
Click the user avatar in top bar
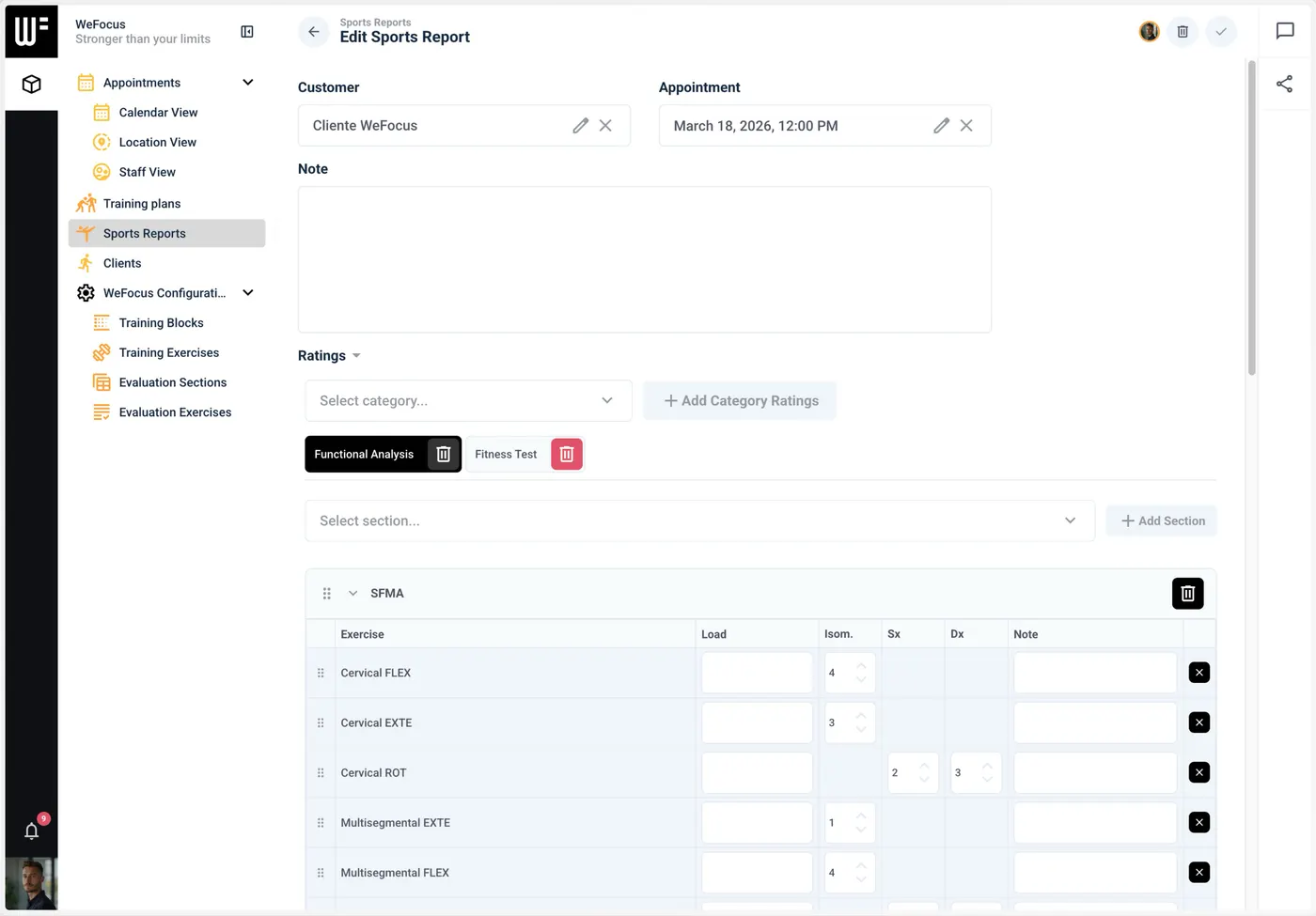(1149, 32)
